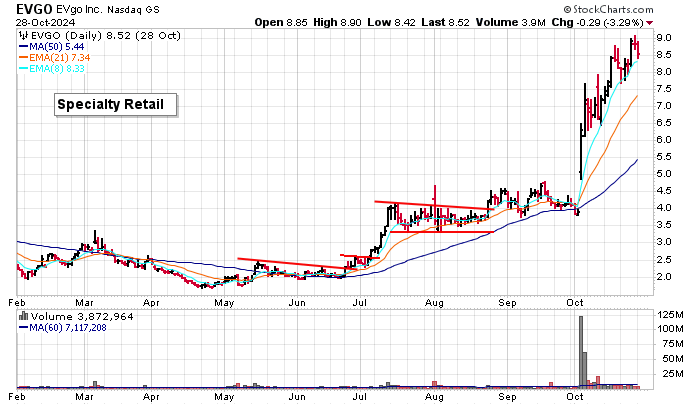Click the Volume 3.9M header value
This screenshot has width=700, height=405.
pos(511,22)
